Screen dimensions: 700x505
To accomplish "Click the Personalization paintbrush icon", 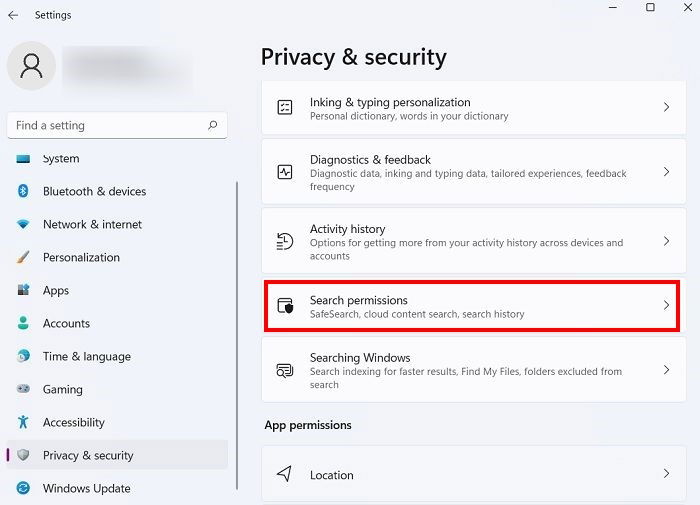I will coord(23,257).
